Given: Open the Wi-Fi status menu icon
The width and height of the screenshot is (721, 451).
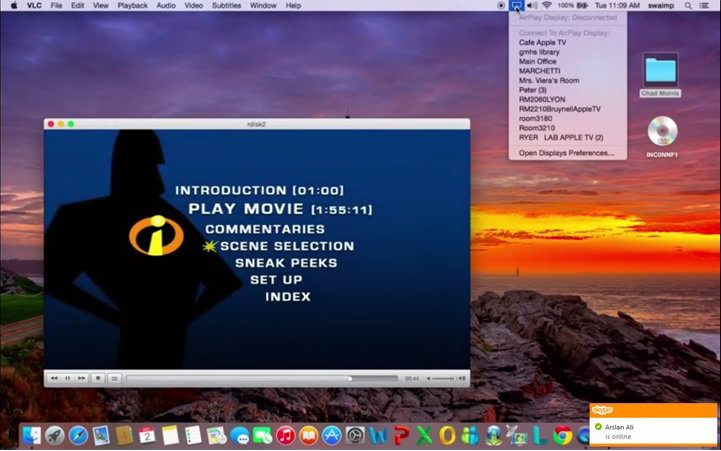Looking at the screenshot, I should [547, 6].
